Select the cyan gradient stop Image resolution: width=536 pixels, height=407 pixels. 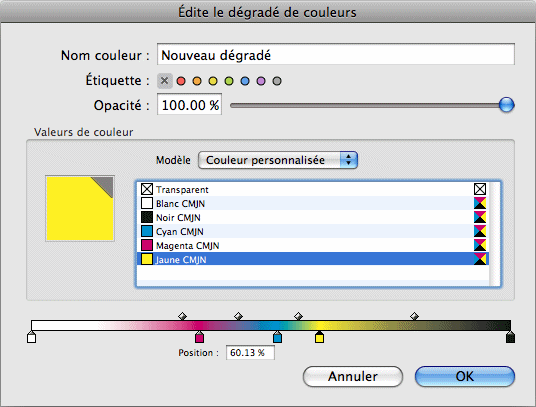click(x=277, y=337)
